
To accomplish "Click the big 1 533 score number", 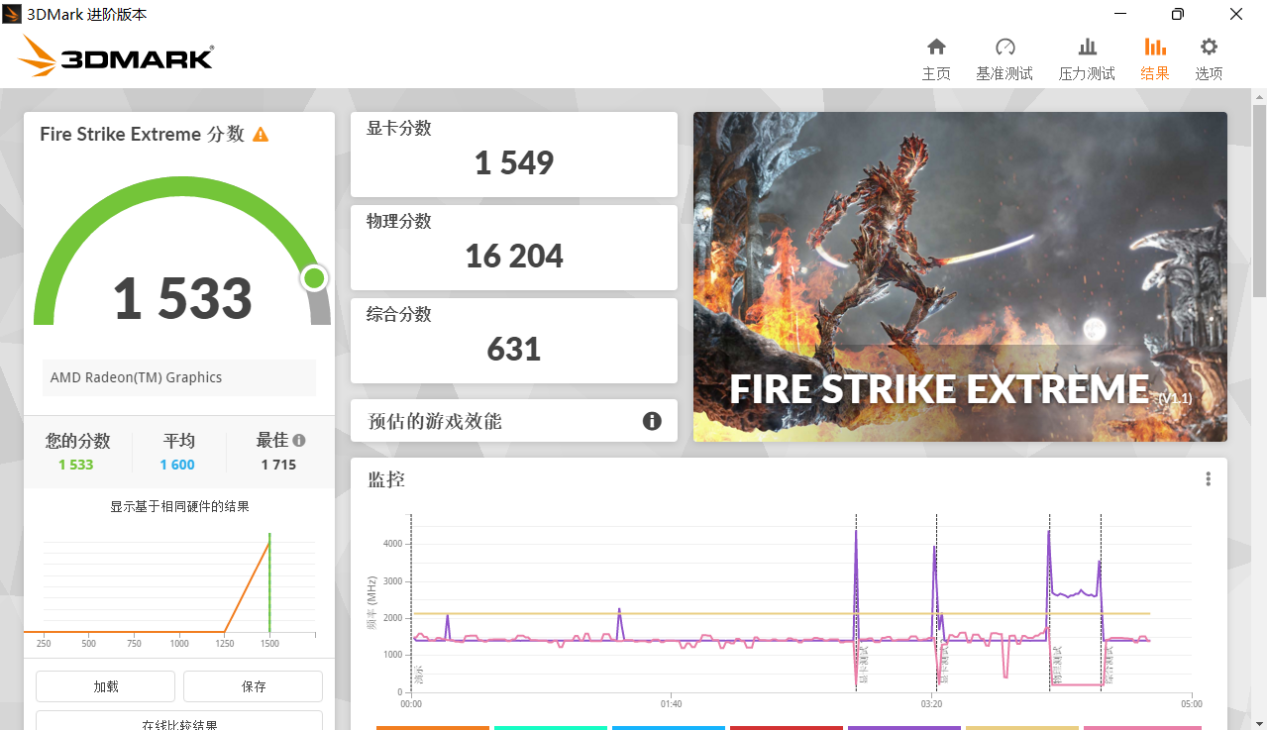I will point(182,299).
